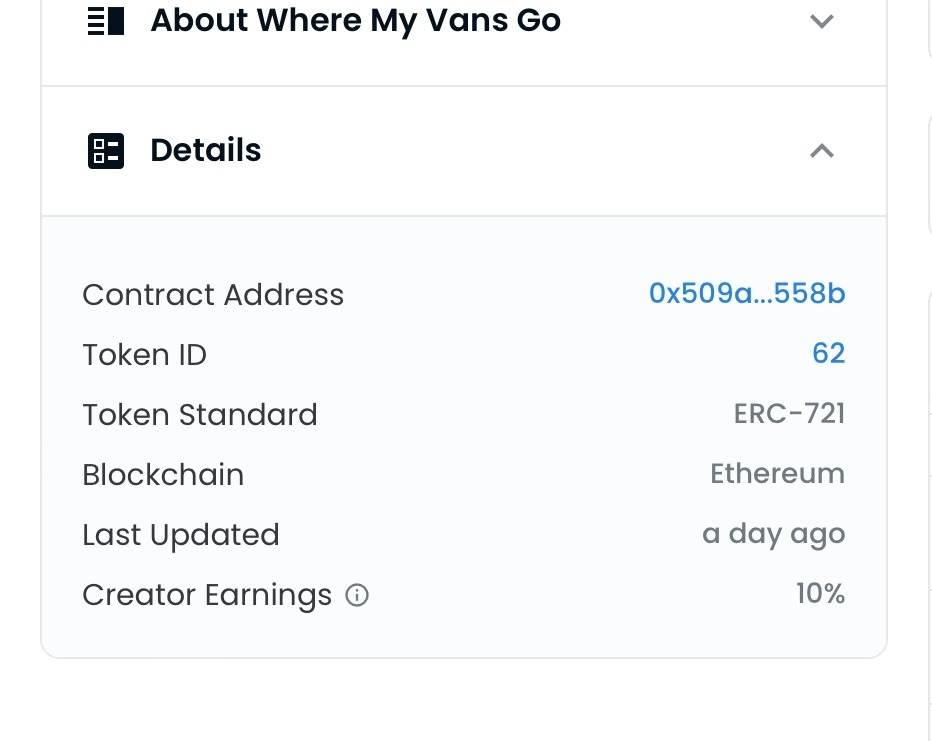Expand the About Where My Vans Go chevron

pos(822,21)
